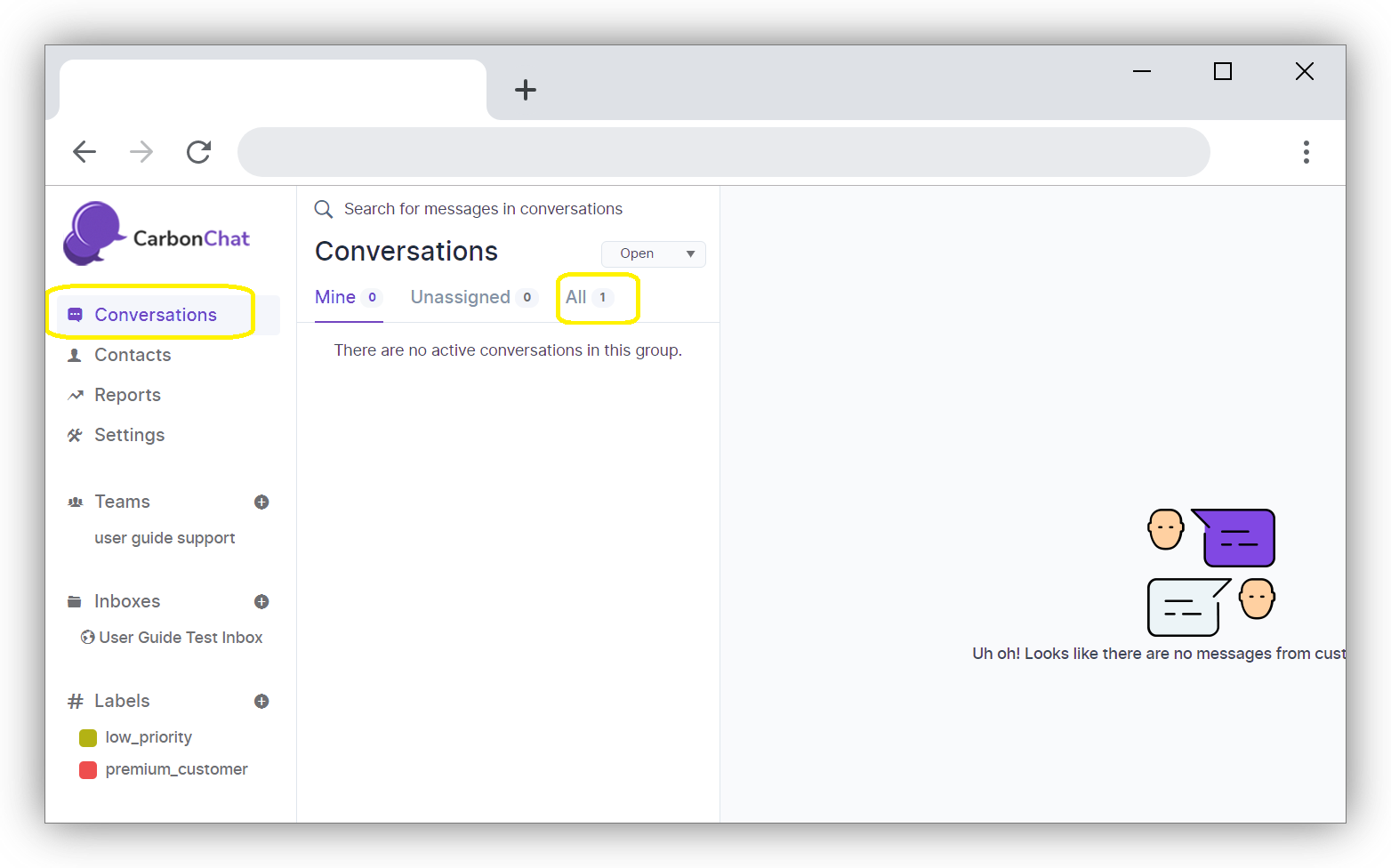The height and width of the screenshot is (868, 1391).
Task: Go back to previous page
Action: click(84, 152)
